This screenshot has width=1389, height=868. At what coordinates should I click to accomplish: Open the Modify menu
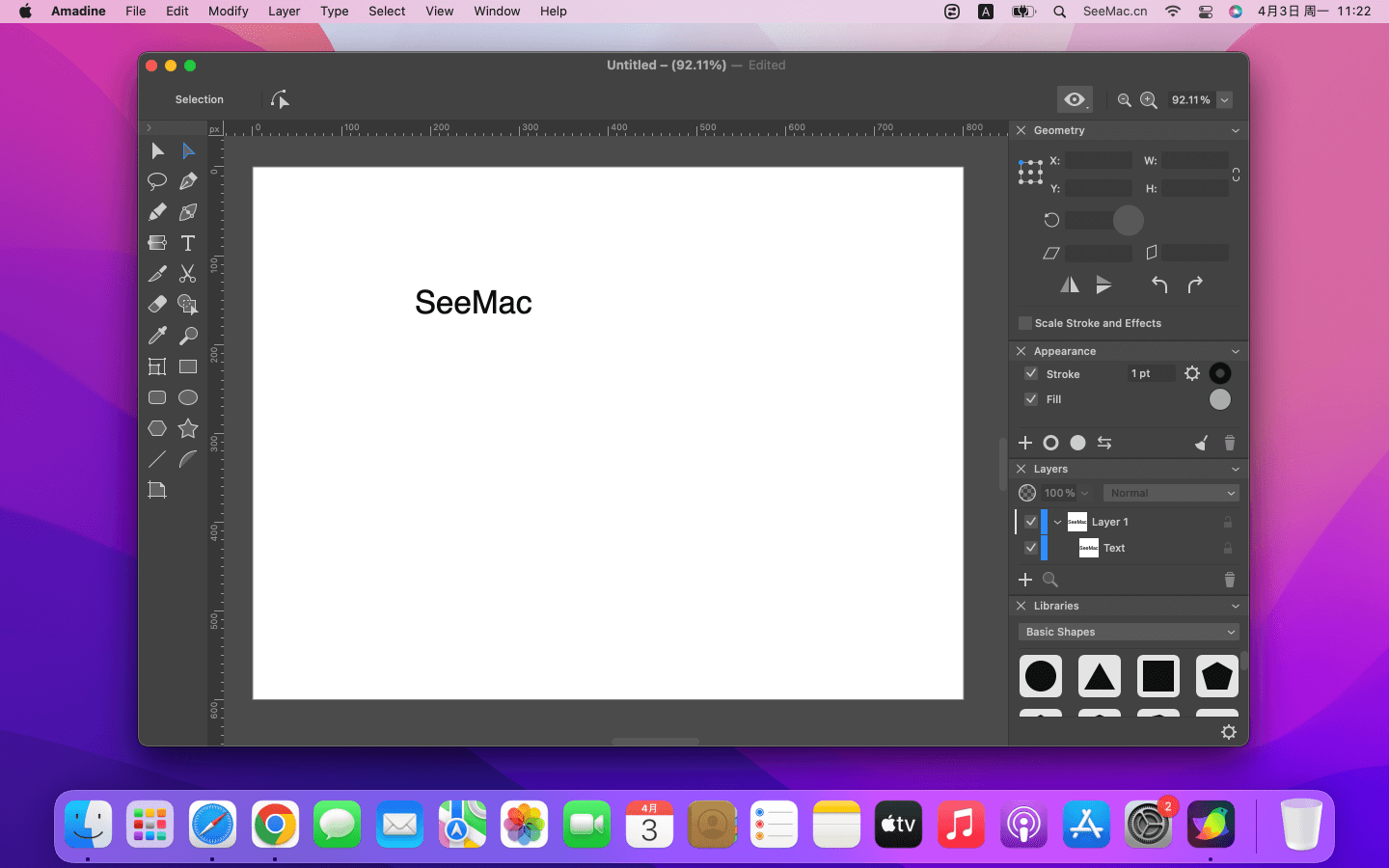click(x=228, y=12)
